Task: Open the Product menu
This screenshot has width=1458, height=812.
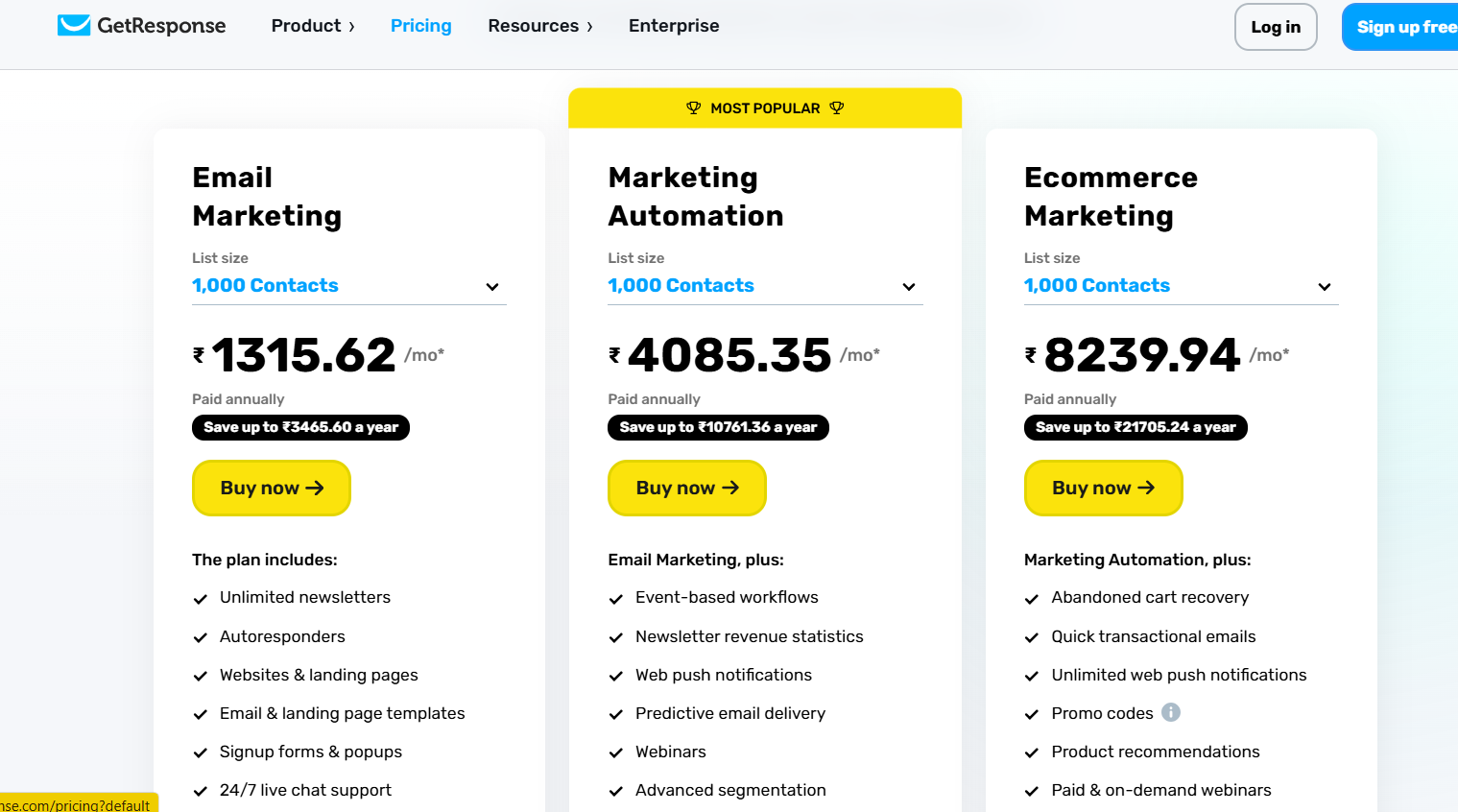Action: click(x=313, y=26)
